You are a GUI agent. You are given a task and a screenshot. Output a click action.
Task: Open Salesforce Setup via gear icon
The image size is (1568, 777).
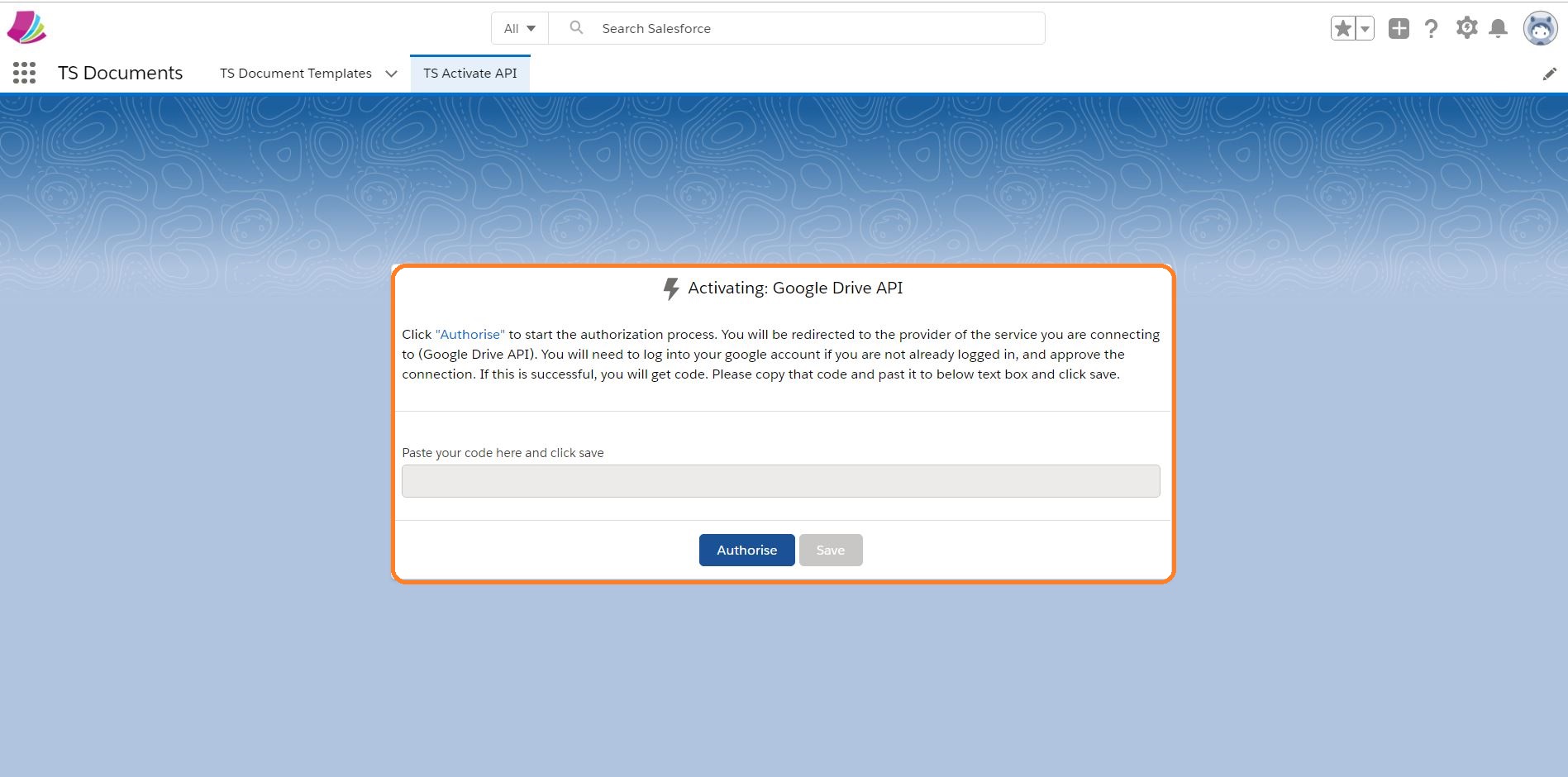coord(1466,27)
